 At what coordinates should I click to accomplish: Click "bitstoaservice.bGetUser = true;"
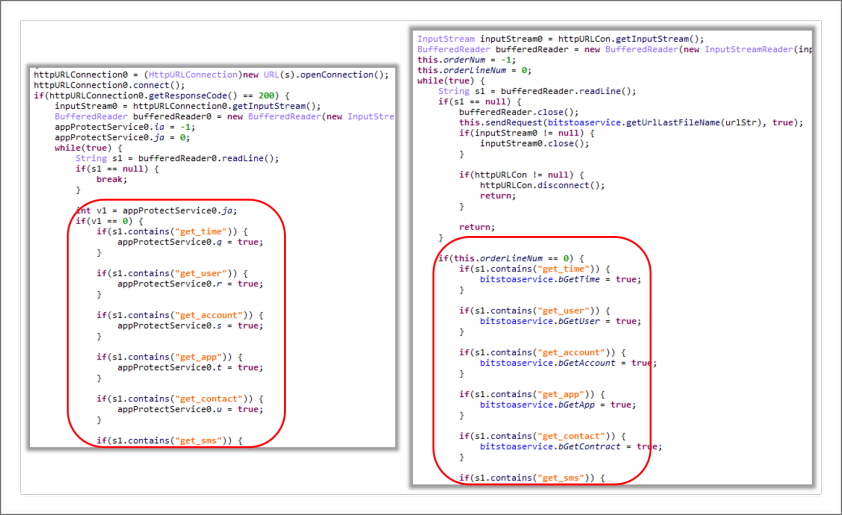tap(561, 321)
